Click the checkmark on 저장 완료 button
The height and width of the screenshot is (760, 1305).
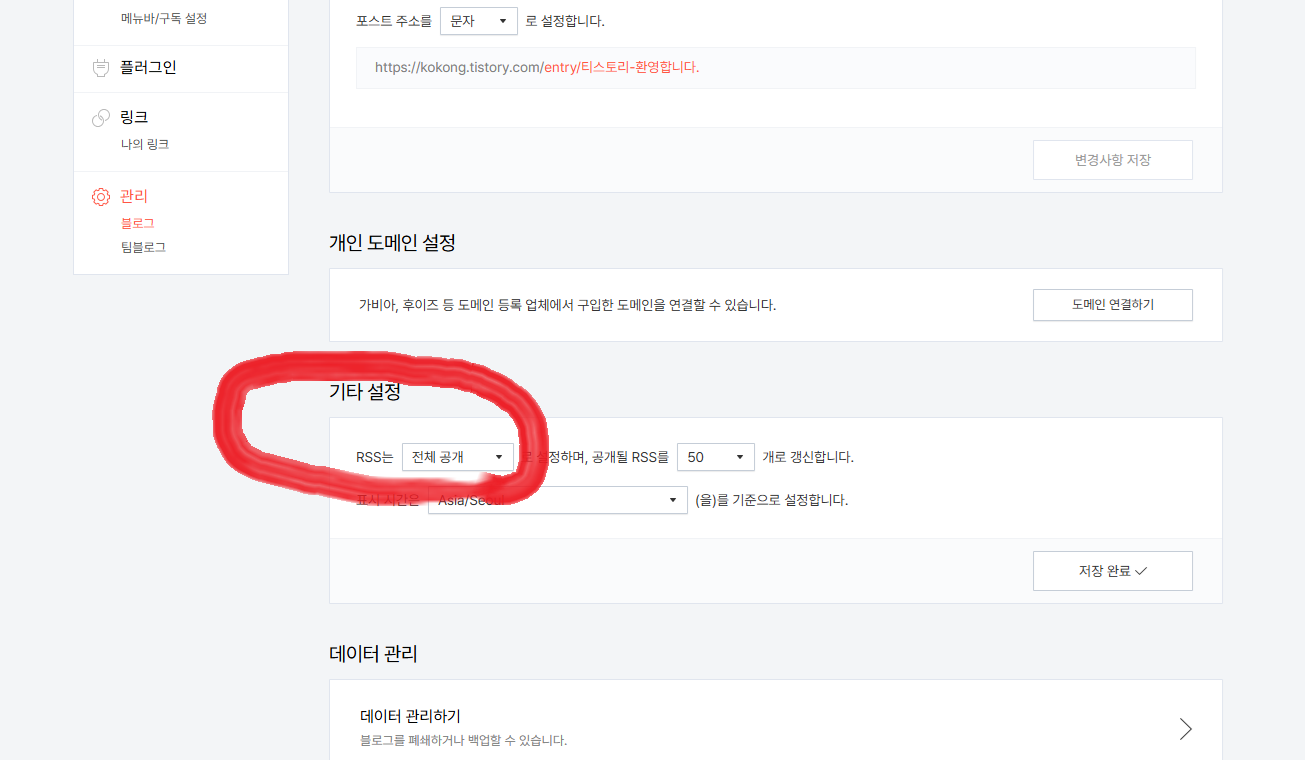(x=1141, y=571)
